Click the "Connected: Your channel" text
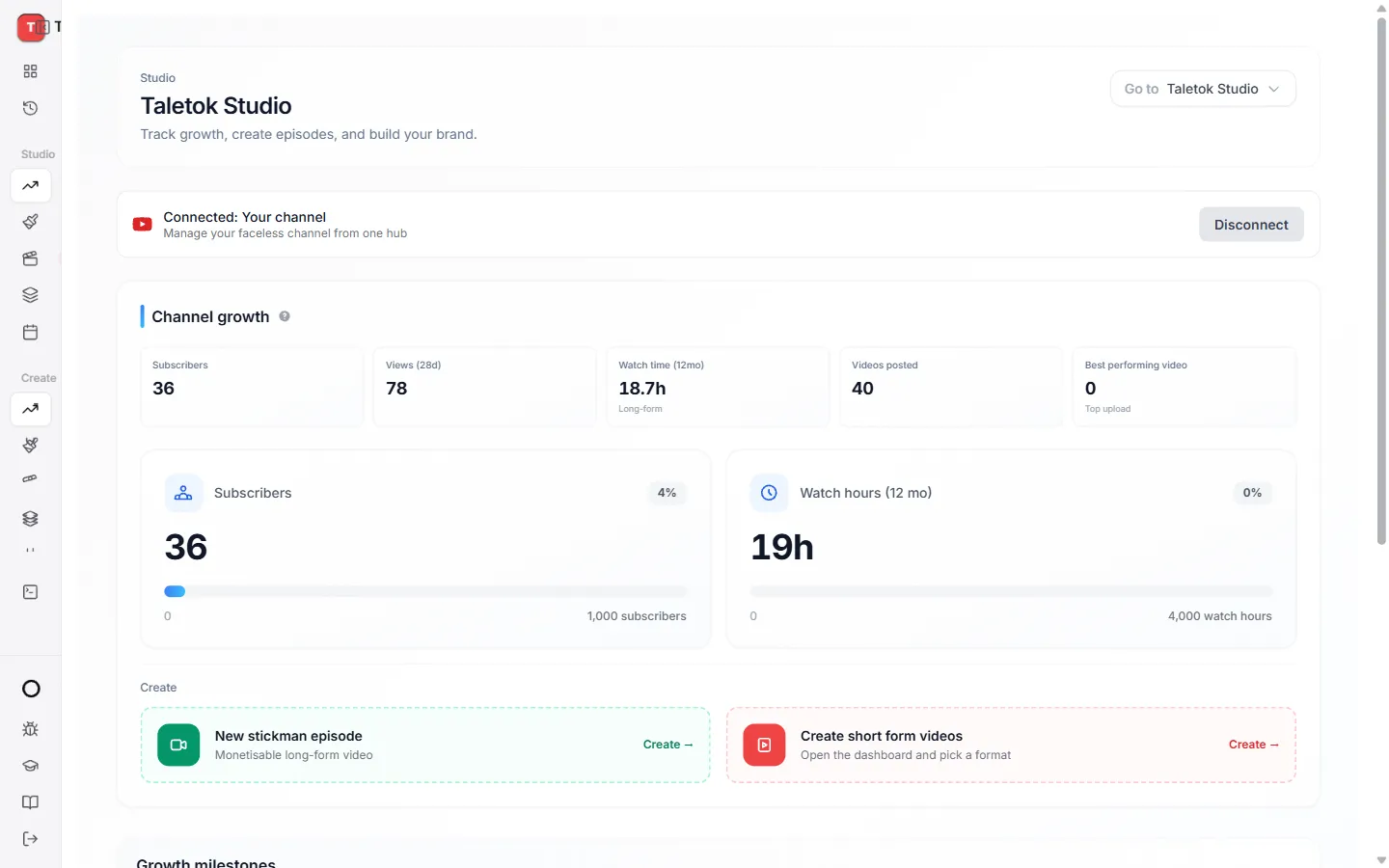 (245, 217)
